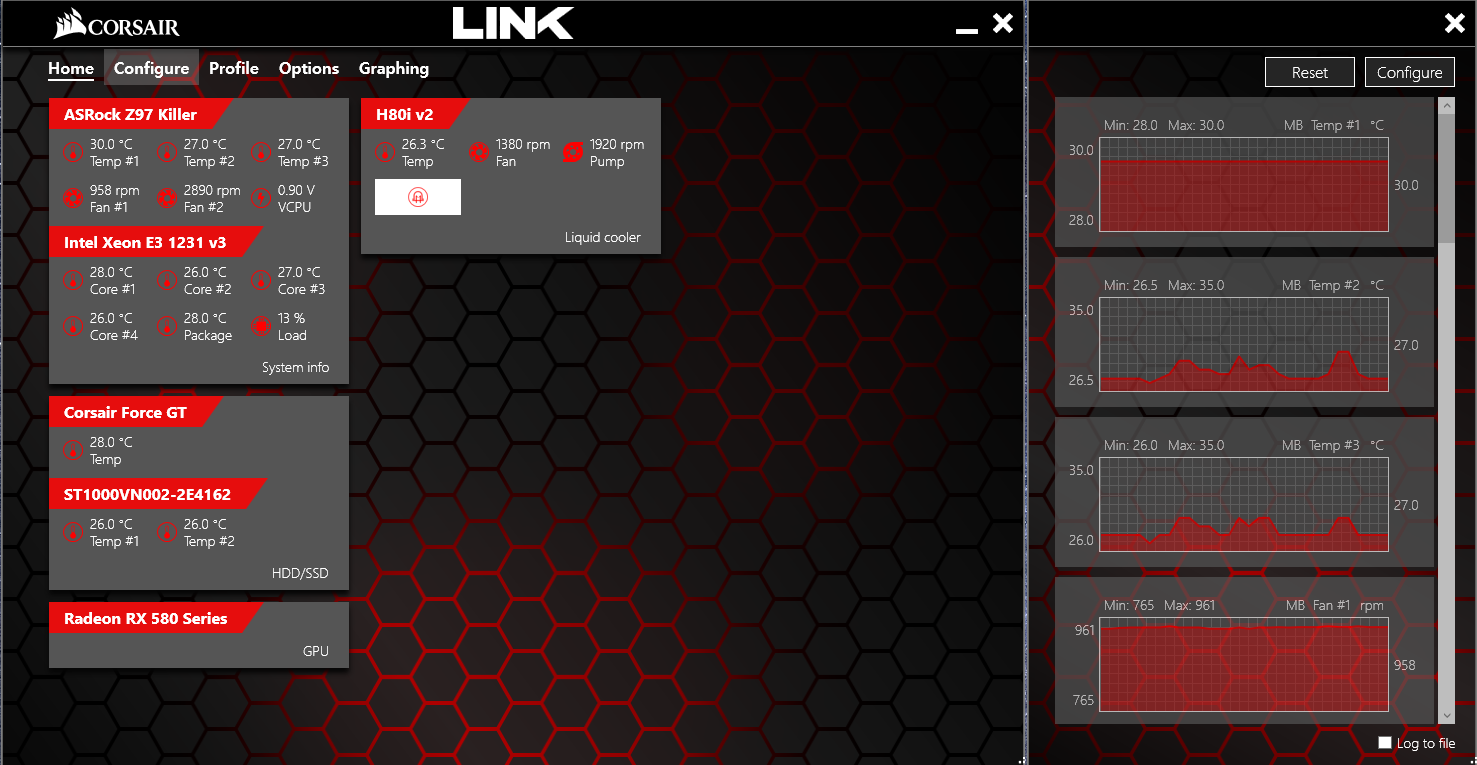This screenshot has width=1477, height=765.
Task: Click the 26.3 °C cooler temp reading
Action: 423,144
